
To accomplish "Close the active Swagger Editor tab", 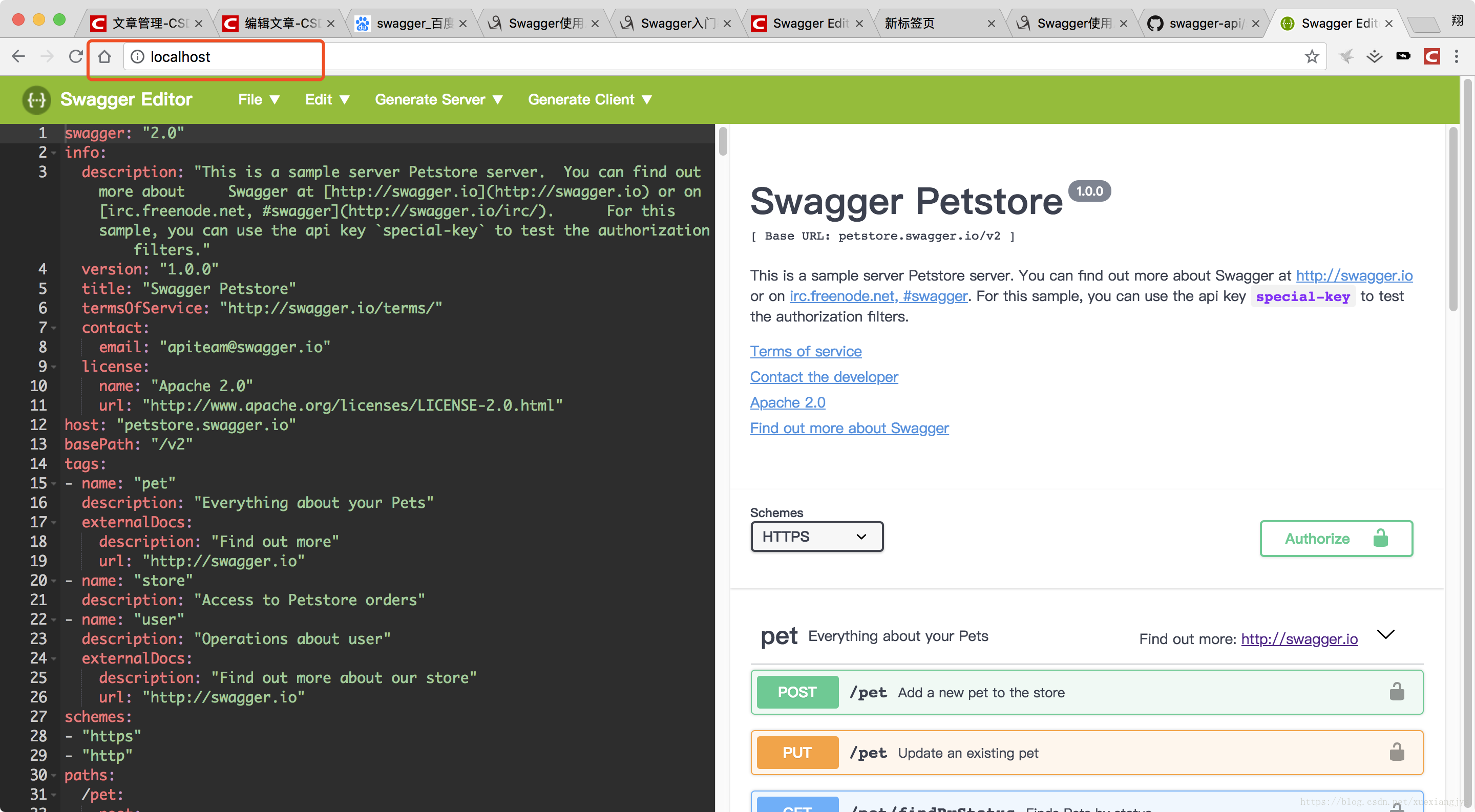I will click(x=1388, y=24).
